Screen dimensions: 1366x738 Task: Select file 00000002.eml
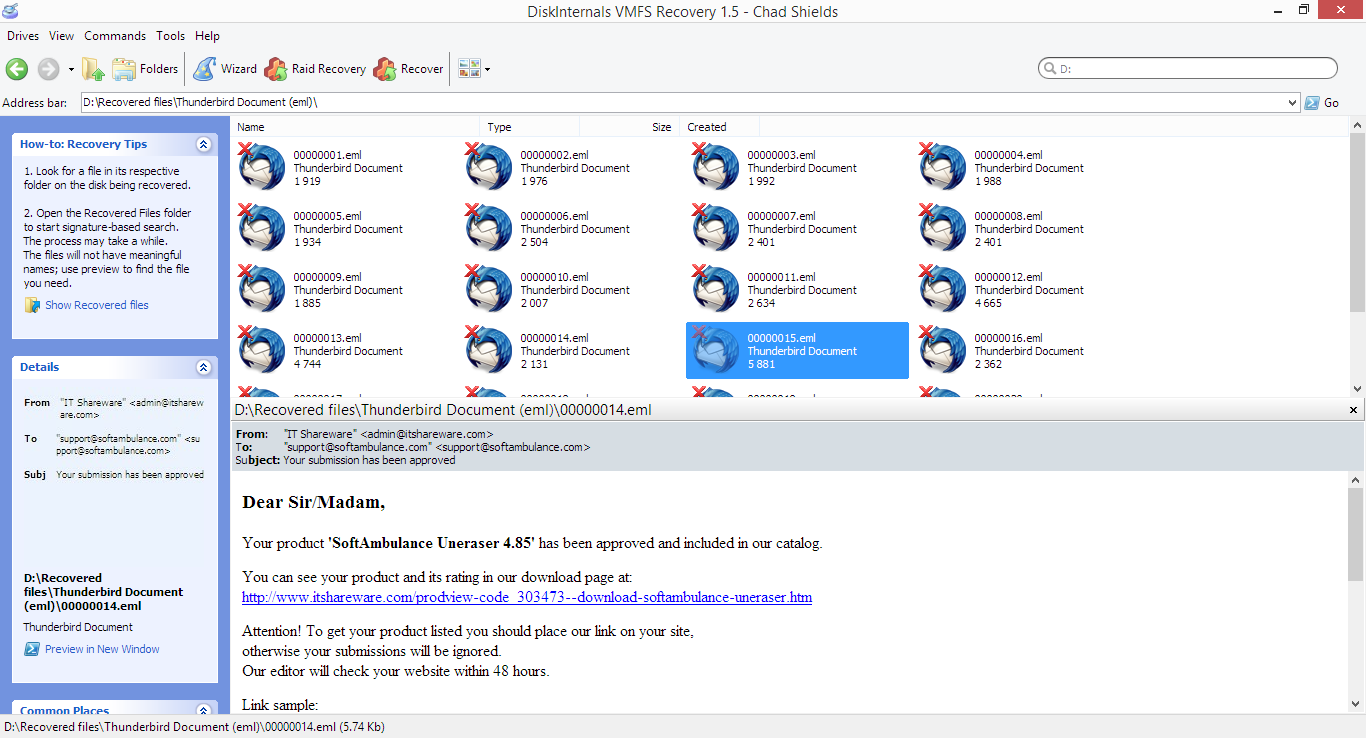point(572,168)
